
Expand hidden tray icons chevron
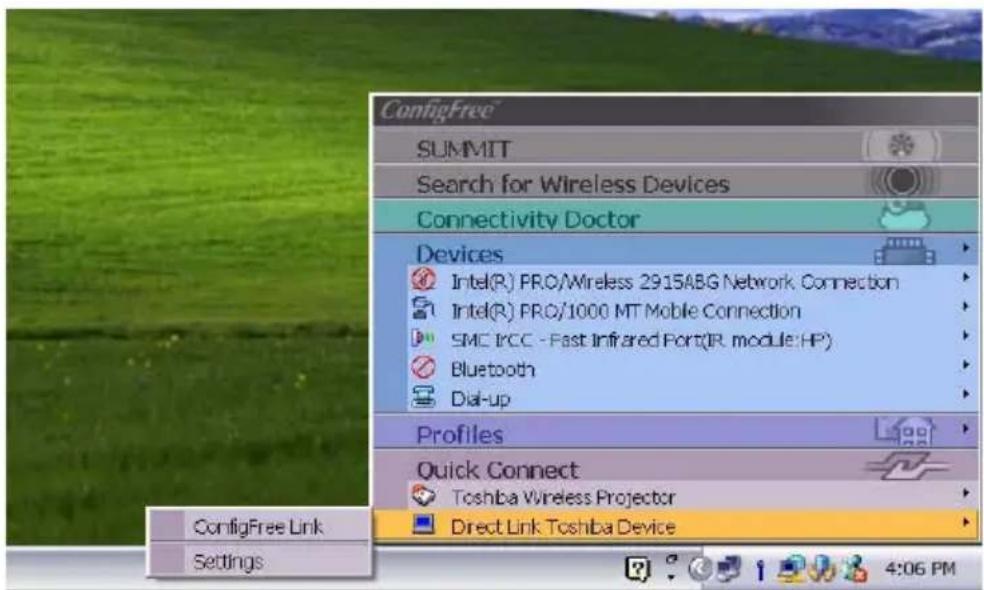[x=699, y=569]
